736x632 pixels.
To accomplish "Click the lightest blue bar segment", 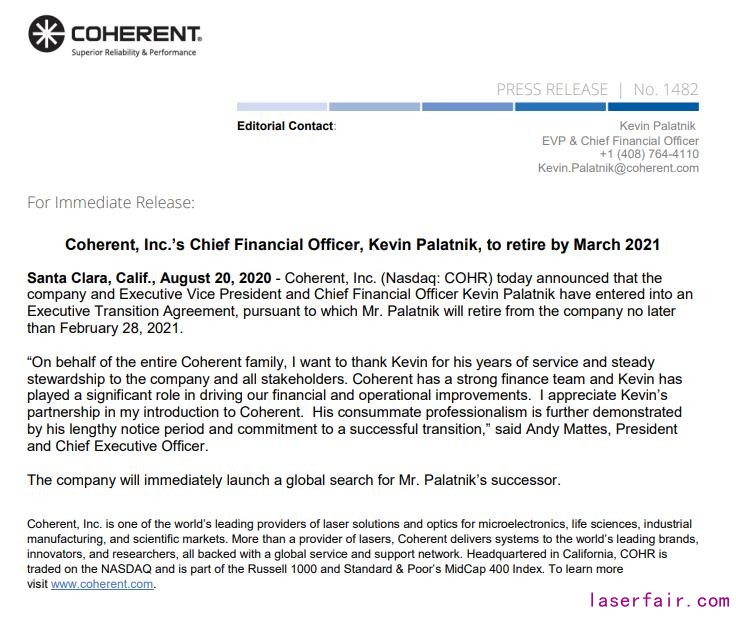I will (x=282, y=107).
